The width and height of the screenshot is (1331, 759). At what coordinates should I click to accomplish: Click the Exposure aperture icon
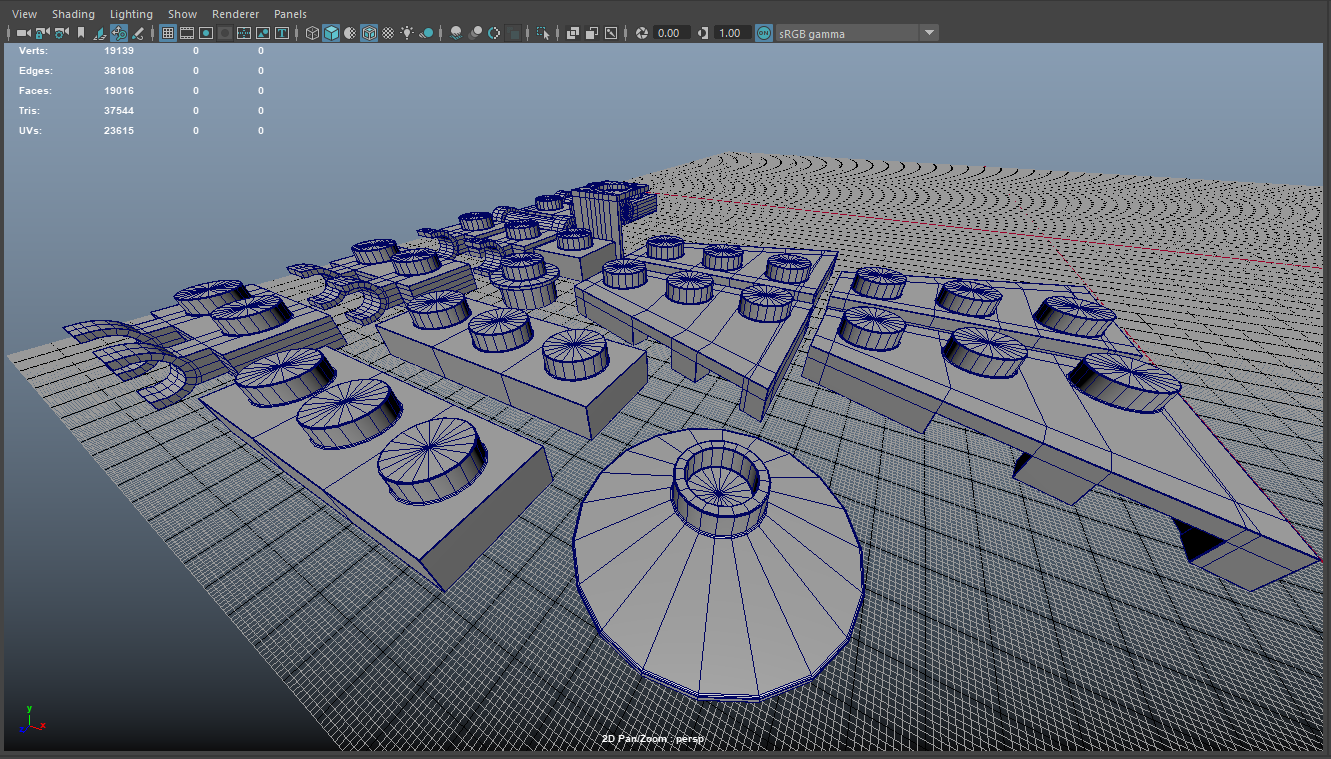point(642,33)
